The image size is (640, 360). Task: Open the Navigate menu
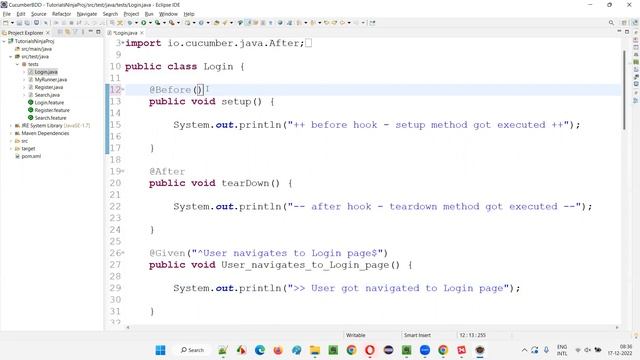coord(87,14)
